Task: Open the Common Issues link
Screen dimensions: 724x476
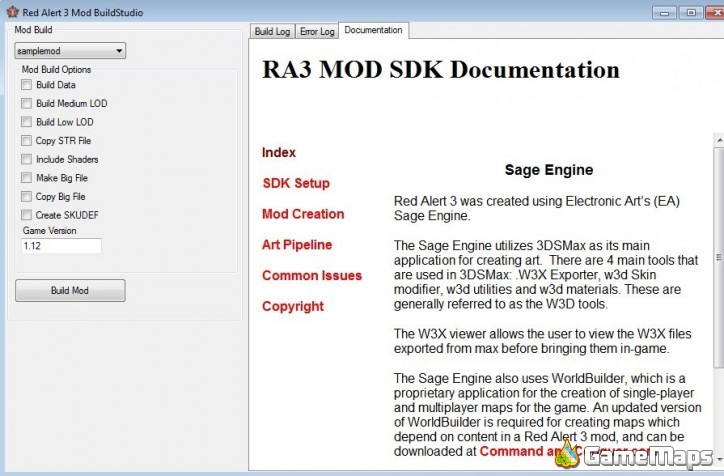Action: [312, 276]
